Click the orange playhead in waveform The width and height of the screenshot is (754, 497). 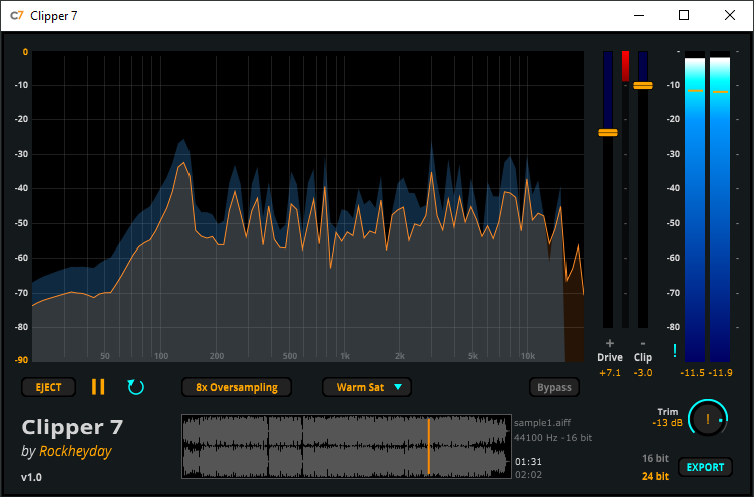(x=428, y=447)
